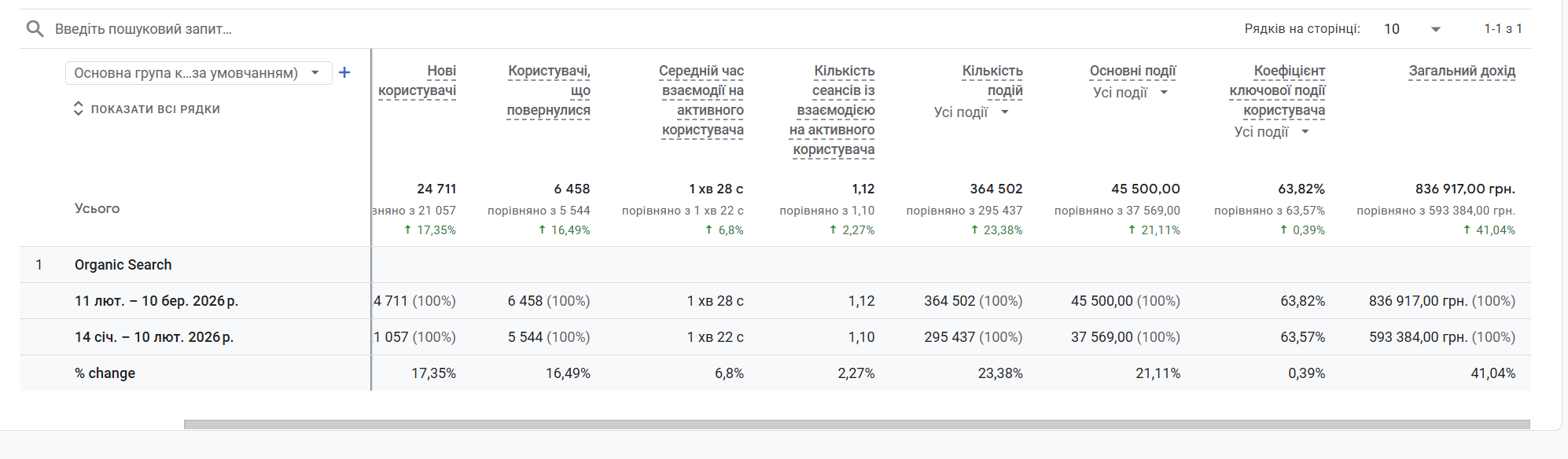The width and height of the screenshot is (1568, 459).
Task: Open event filter under Кількість подій
Action: tap(971, 112)
